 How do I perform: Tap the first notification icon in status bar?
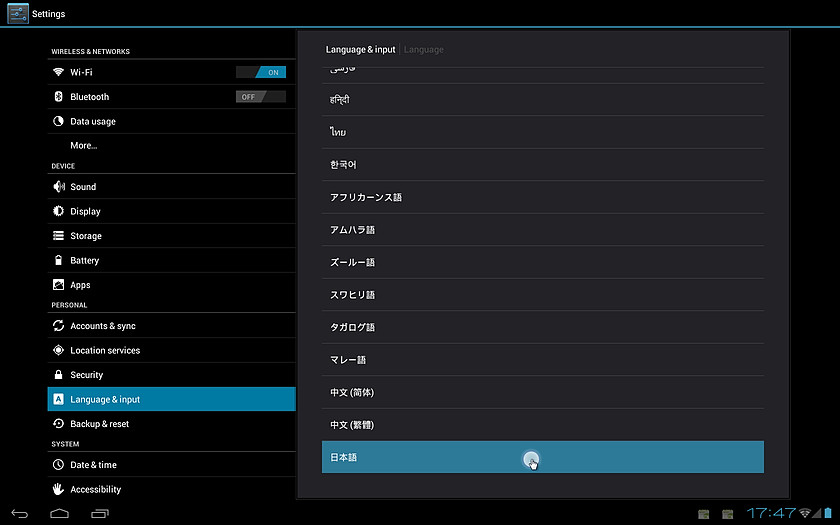click(x=704, y=514)
